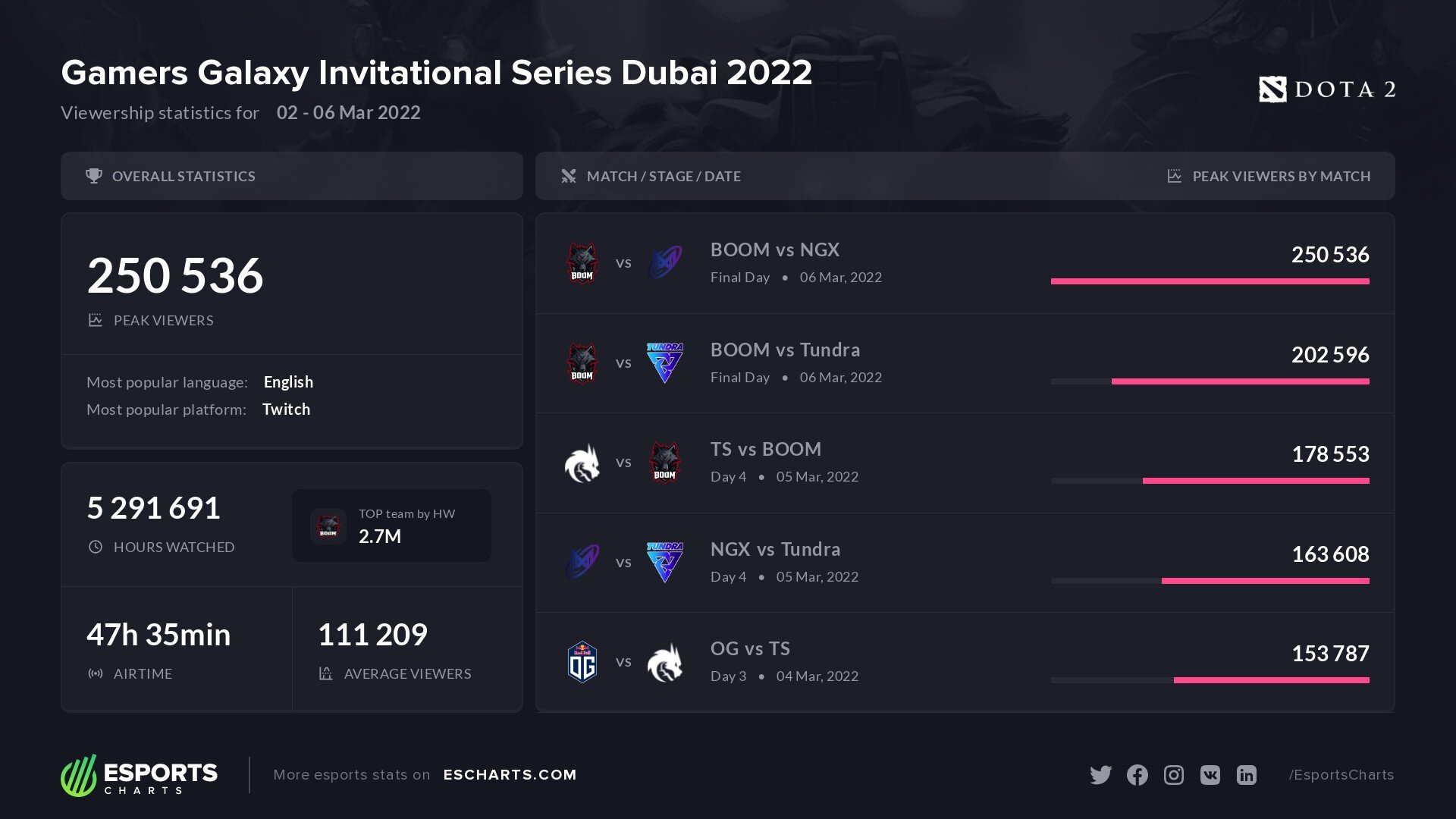The height and width of the screenshot is (819, 1456).
Task: Click the Esports Charts logo
Action: [140, 775]
